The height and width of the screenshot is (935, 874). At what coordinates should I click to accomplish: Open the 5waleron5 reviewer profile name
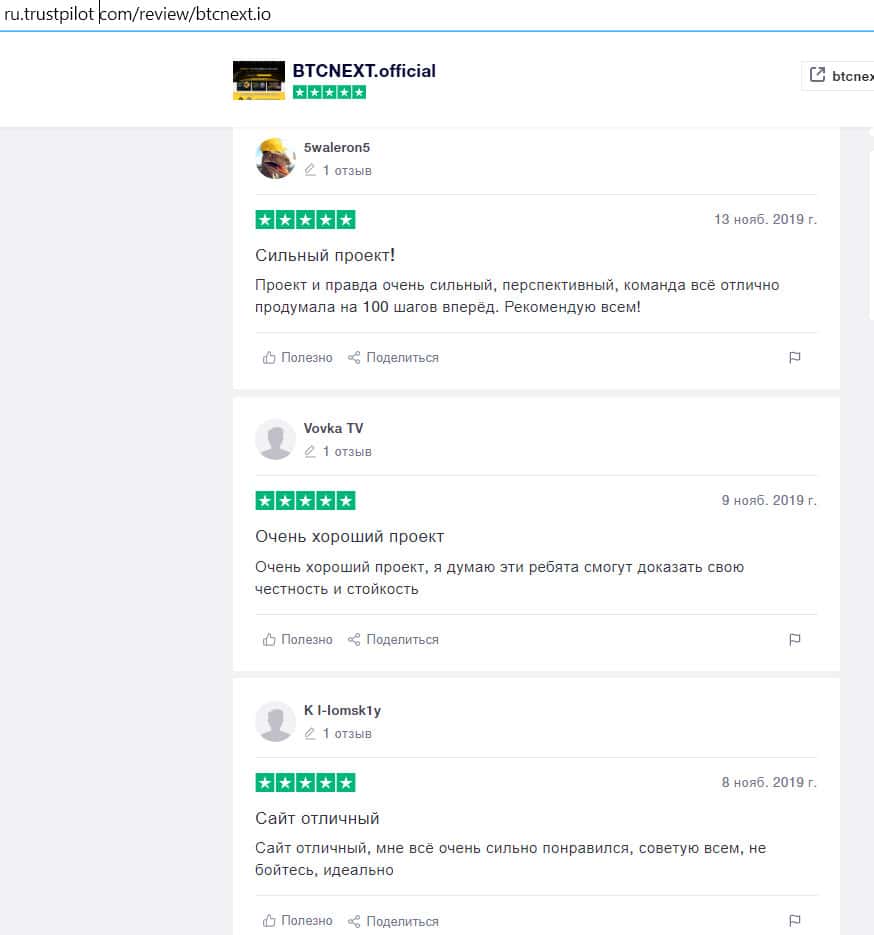coord(337,147)
